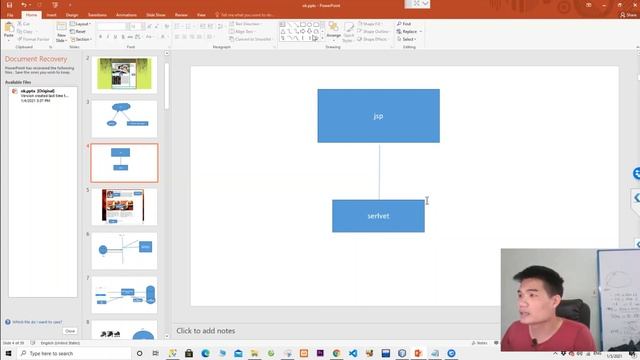Open Quick Styles gallery
The width and height of the screenshot is (640, 360).
(348, 32)
